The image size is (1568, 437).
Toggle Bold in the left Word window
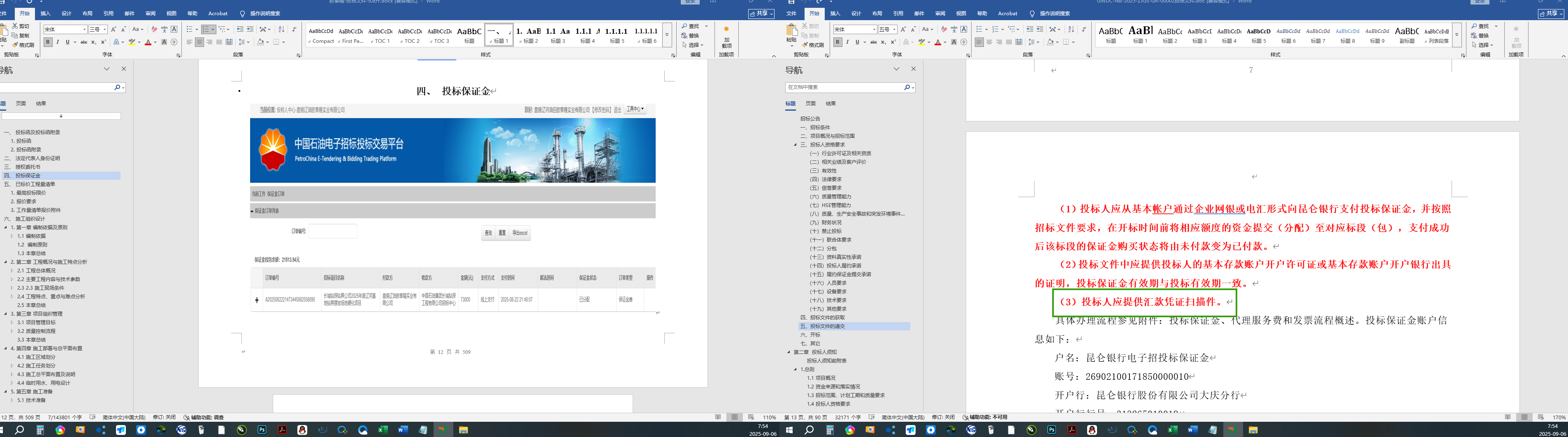click(x=47, y=42)
